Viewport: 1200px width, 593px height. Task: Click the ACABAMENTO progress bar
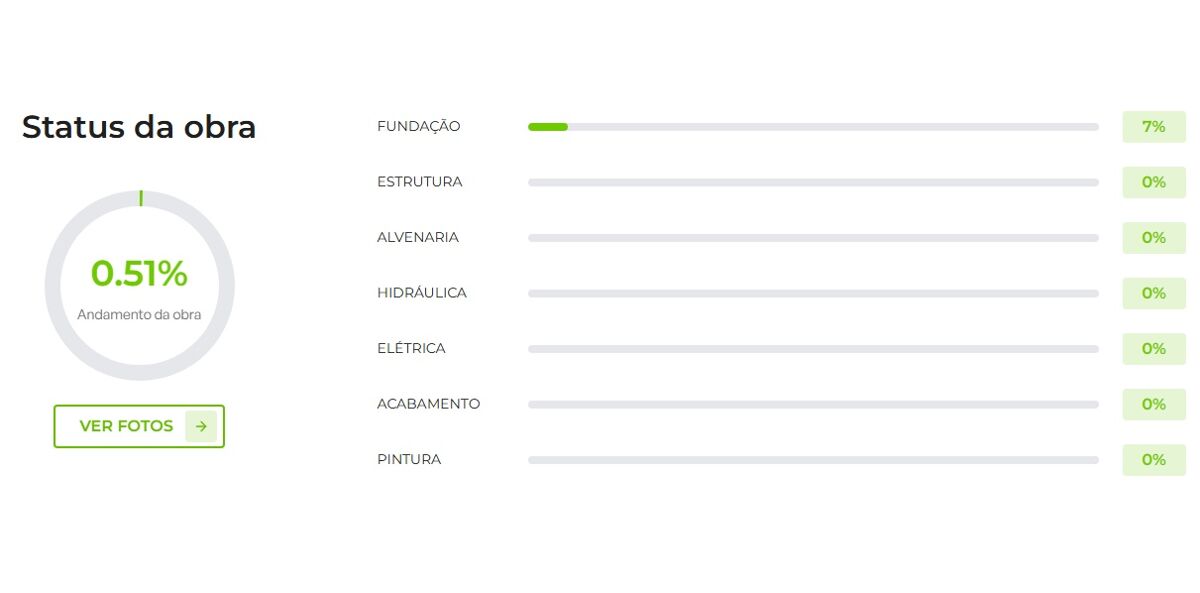(x=812, y=405)
